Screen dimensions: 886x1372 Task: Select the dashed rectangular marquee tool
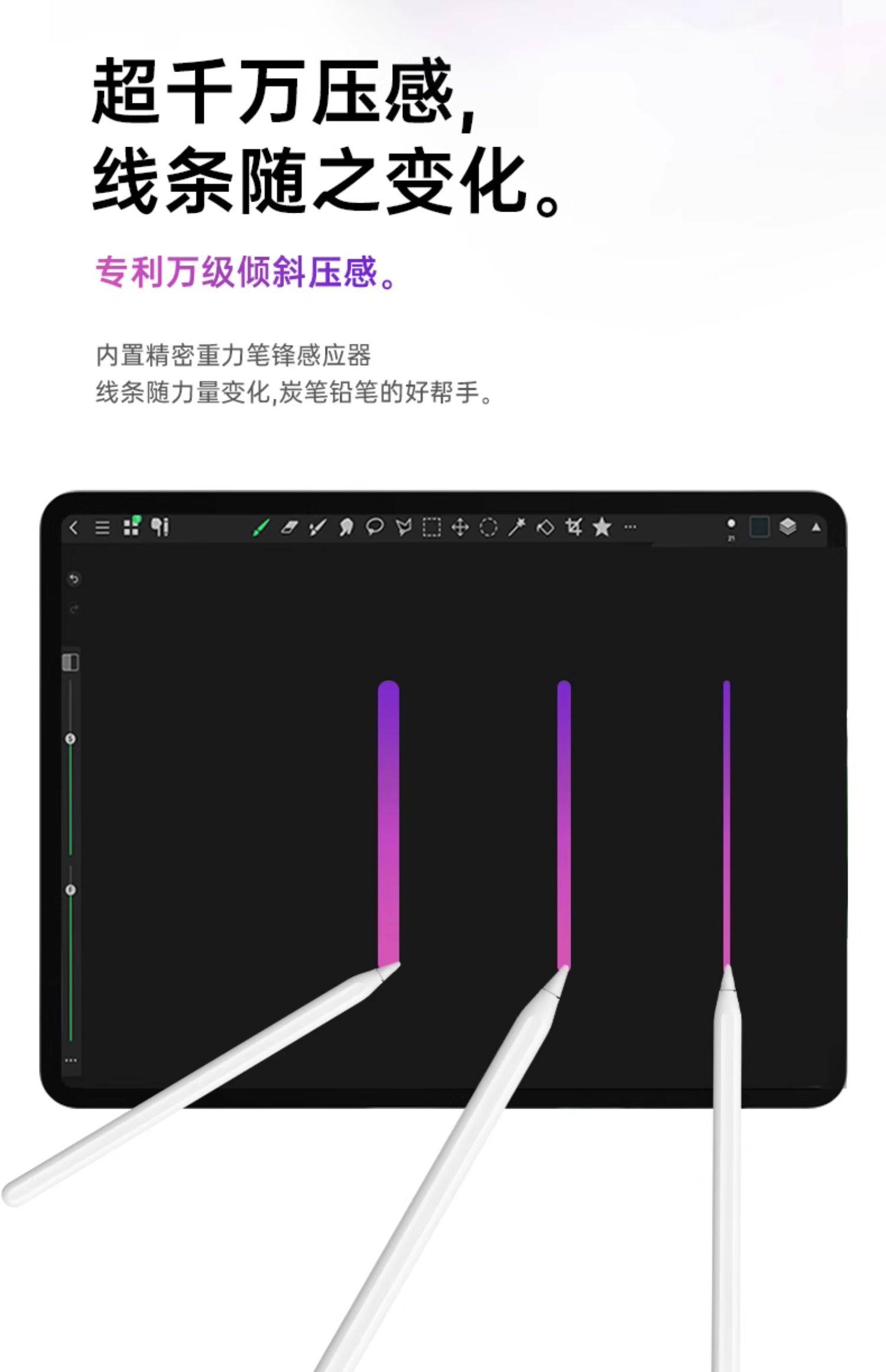click(x=432, y=527)
